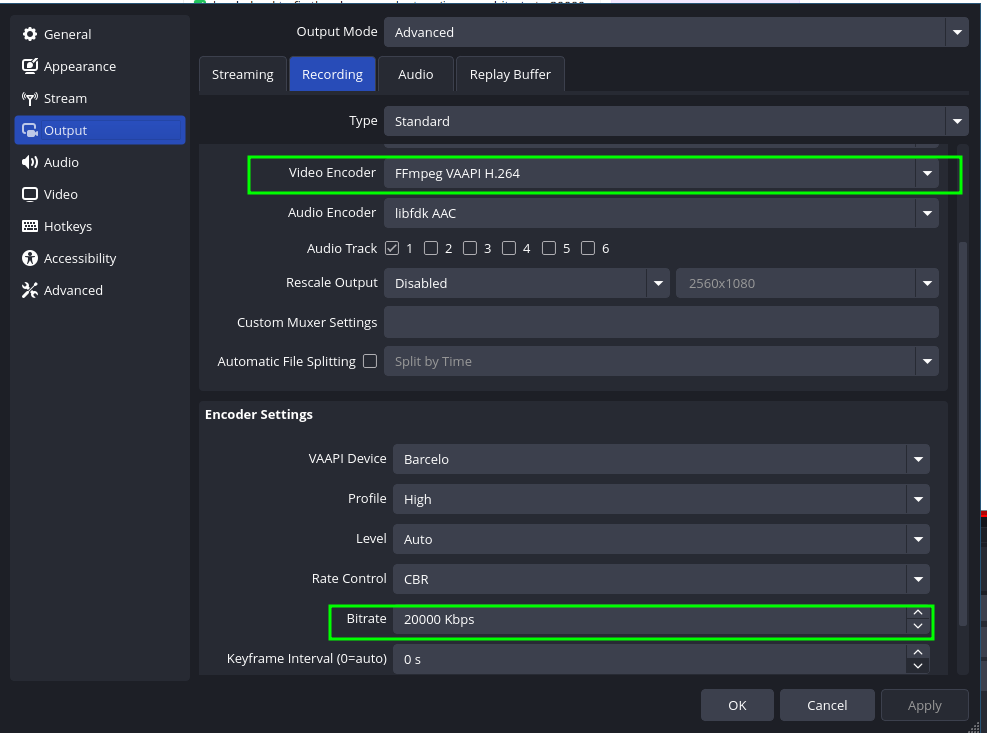Enable Audio Track 4 checkbox
Viewport: 987px width, 733px height.
pyautogui.click(x=509, y=248)
